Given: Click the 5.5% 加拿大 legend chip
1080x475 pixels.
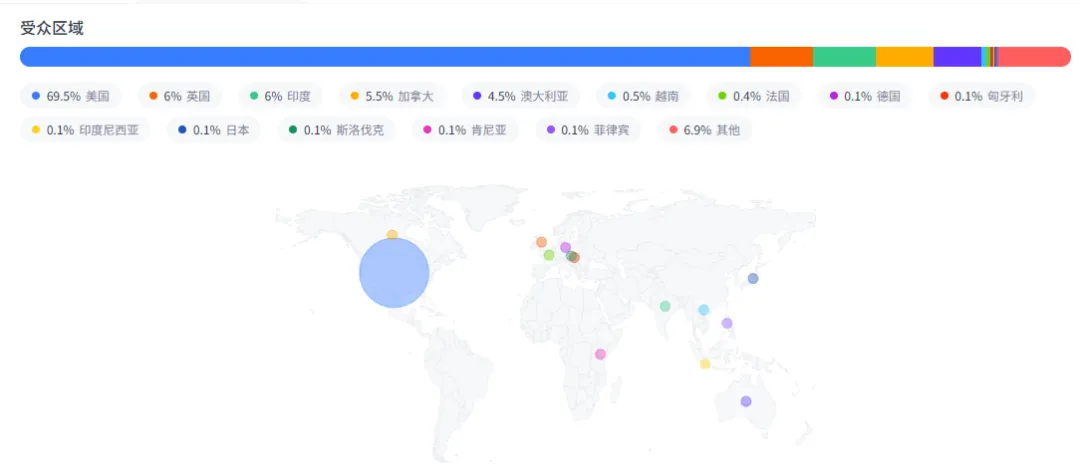Looking at the screenshot, I should pyautogui.click(x=392, y=96).
